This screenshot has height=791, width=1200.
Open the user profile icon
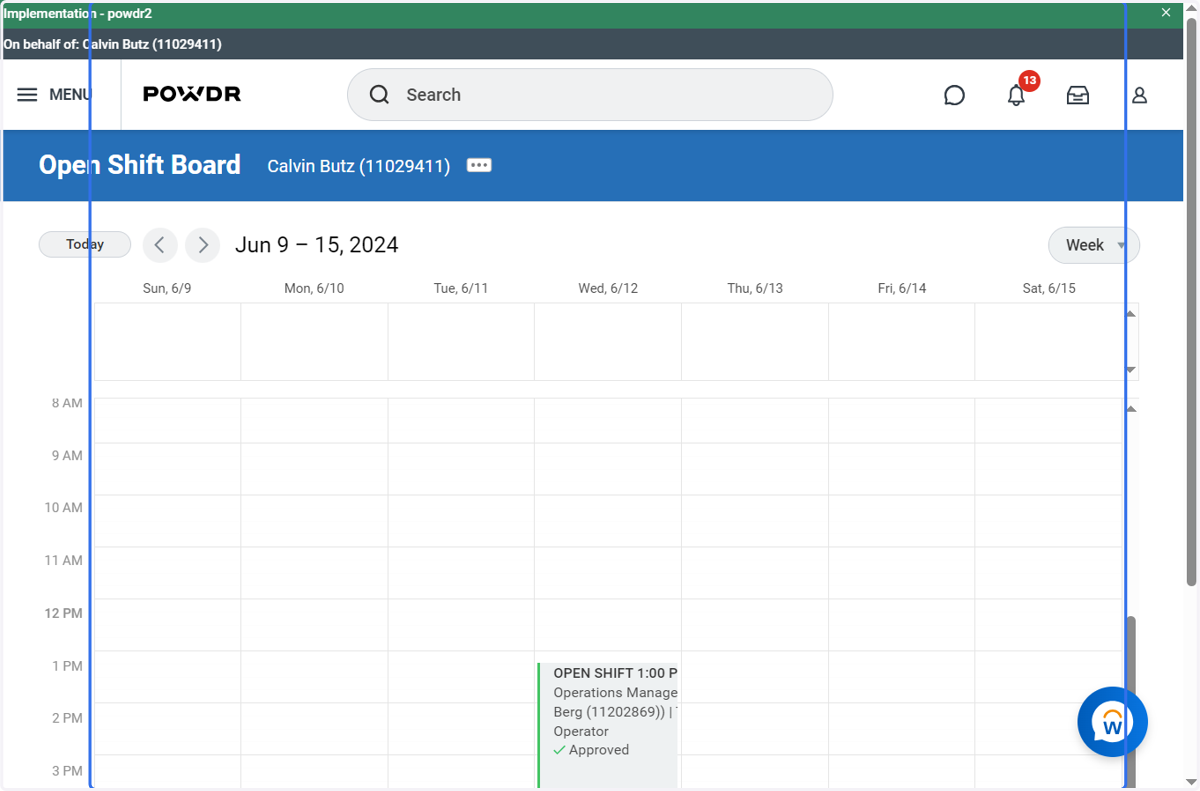pyautogui.click(x=1139, y=95)
